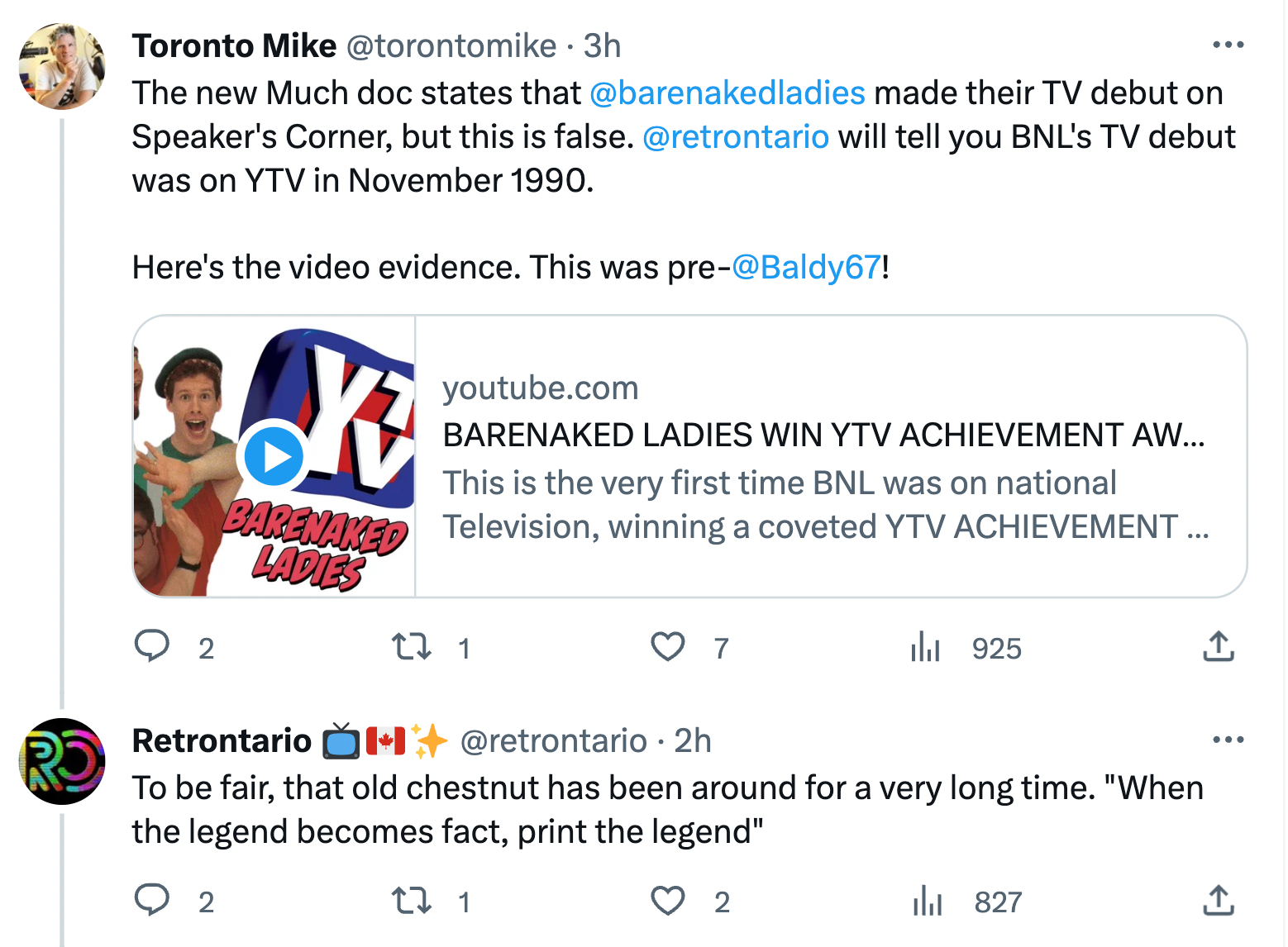Retweet Toronto Mike's post
Screen dimensions: 1288x947
click(412, 647)
